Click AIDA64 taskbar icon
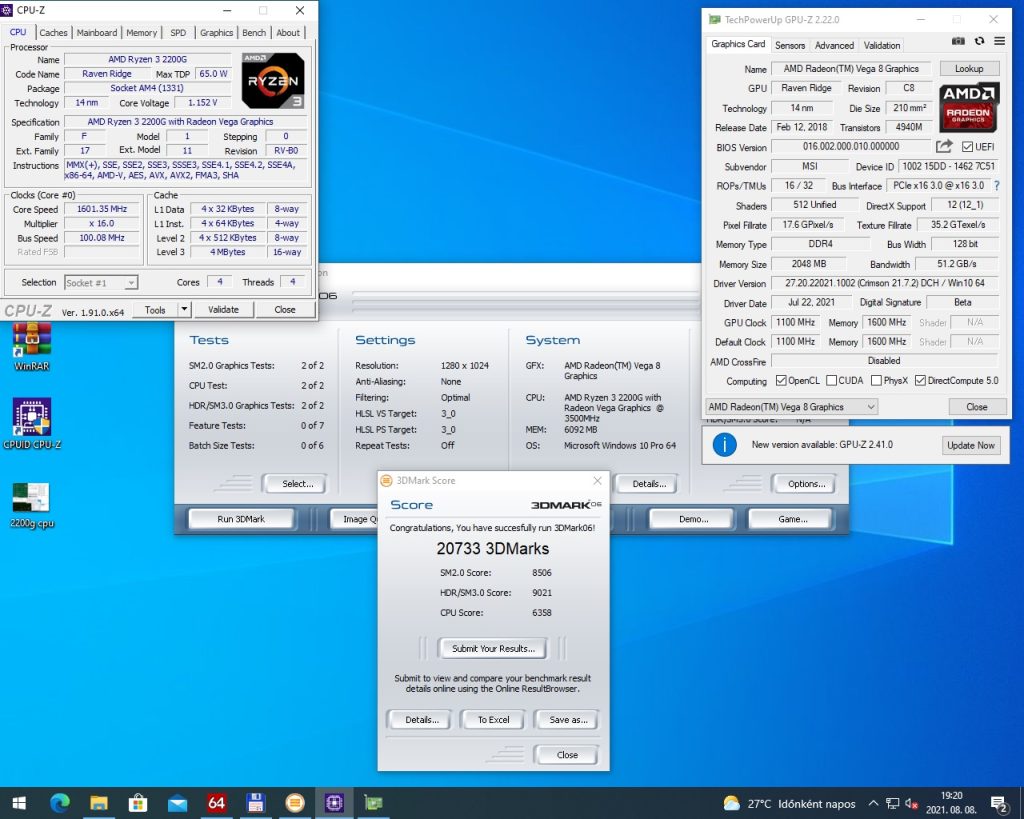Screen dimensions: 1024x819 click(x=216, y=803)
